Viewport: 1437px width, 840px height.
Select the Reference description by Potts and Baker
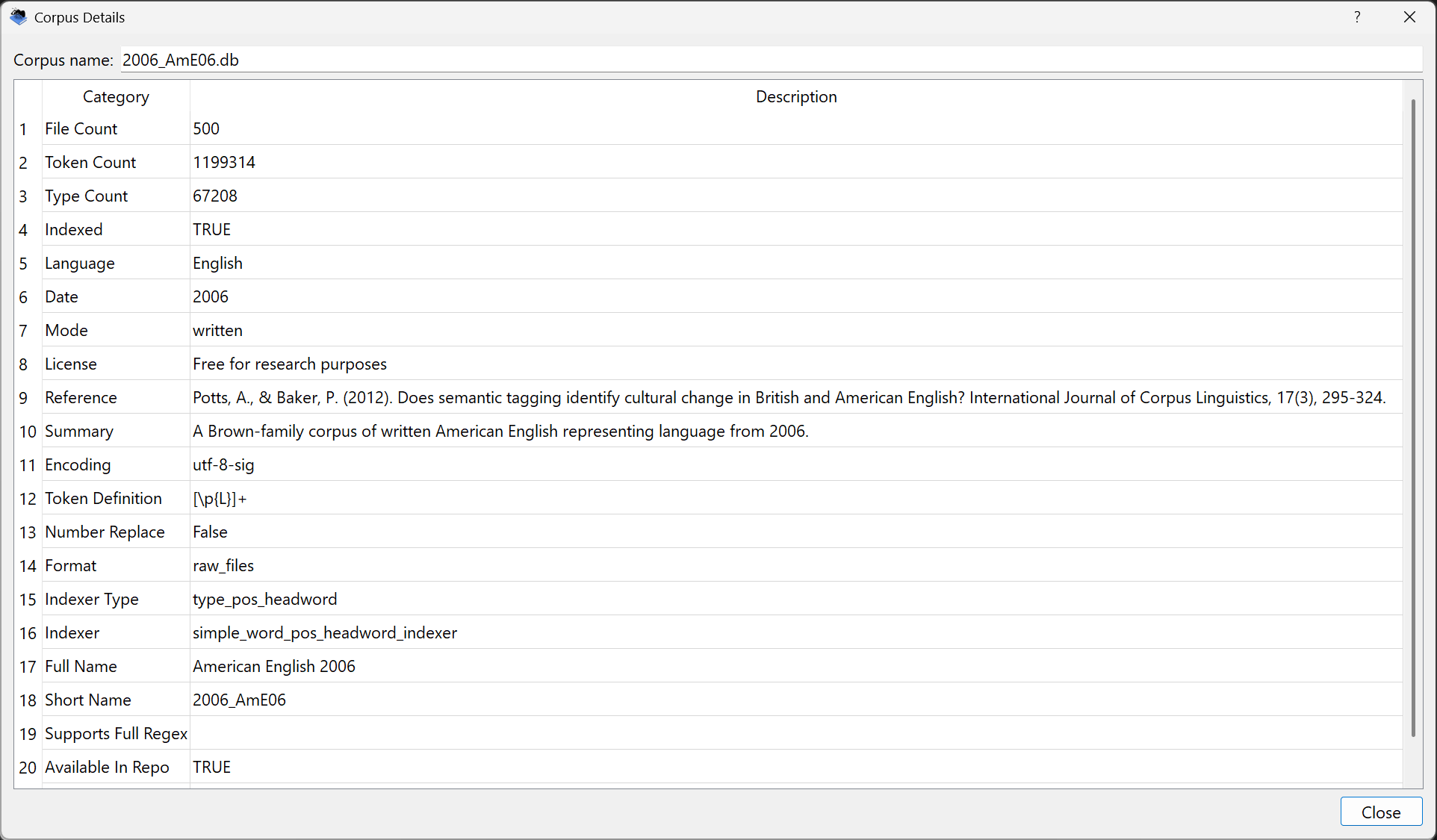pyautogui.click(x=789, y=398)
